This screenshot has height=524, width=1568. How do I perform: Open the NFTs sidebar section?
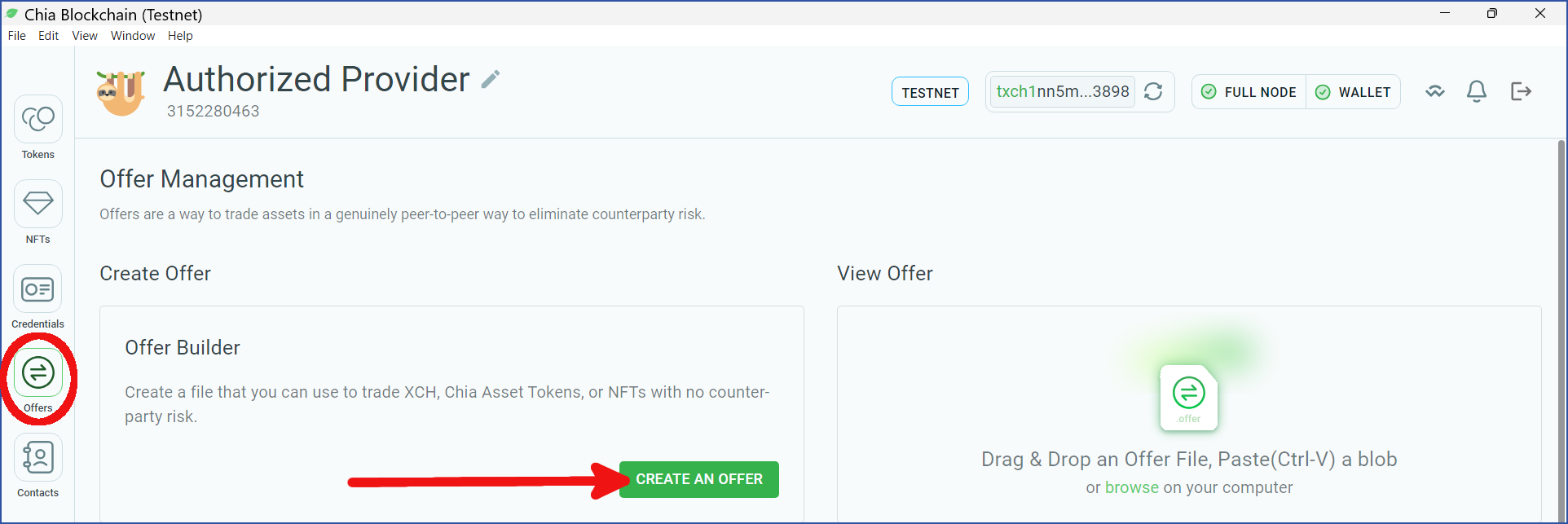38,213
